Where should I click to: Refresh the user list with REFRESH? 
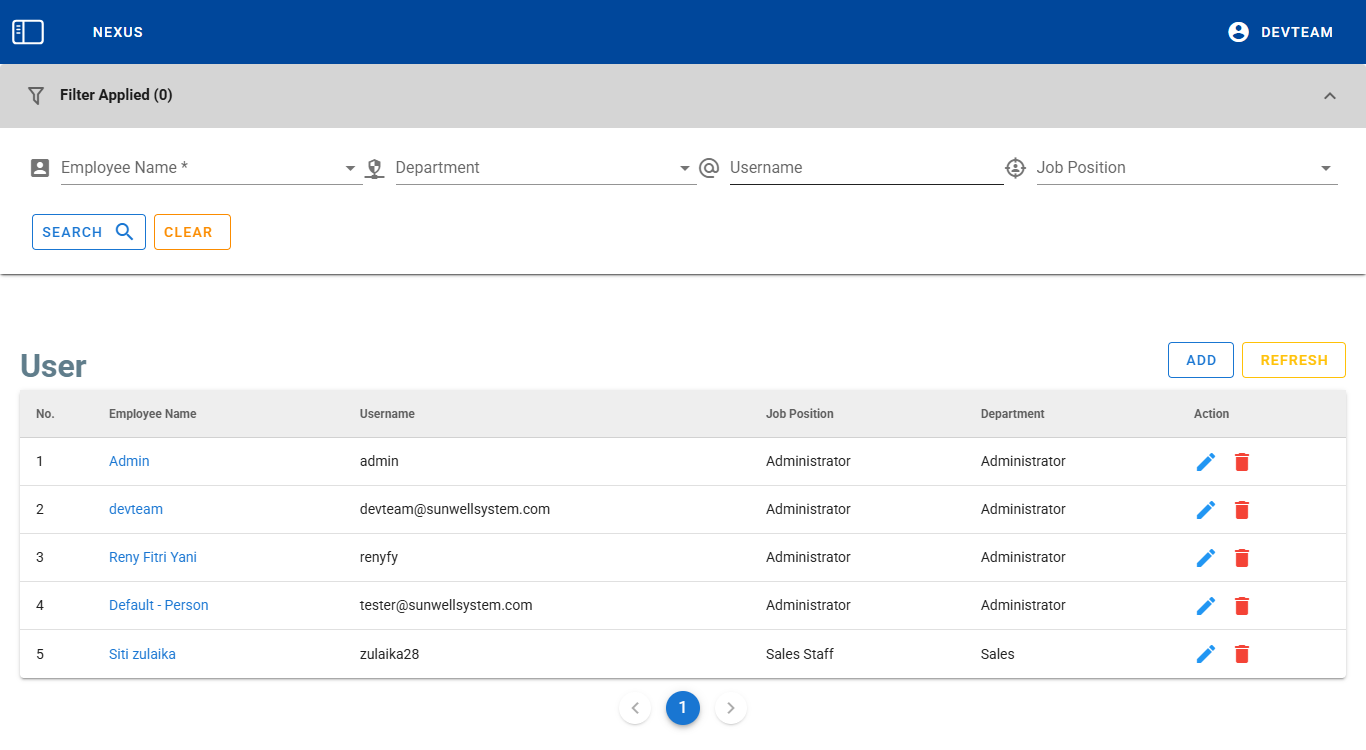[x=1293, y=360]
